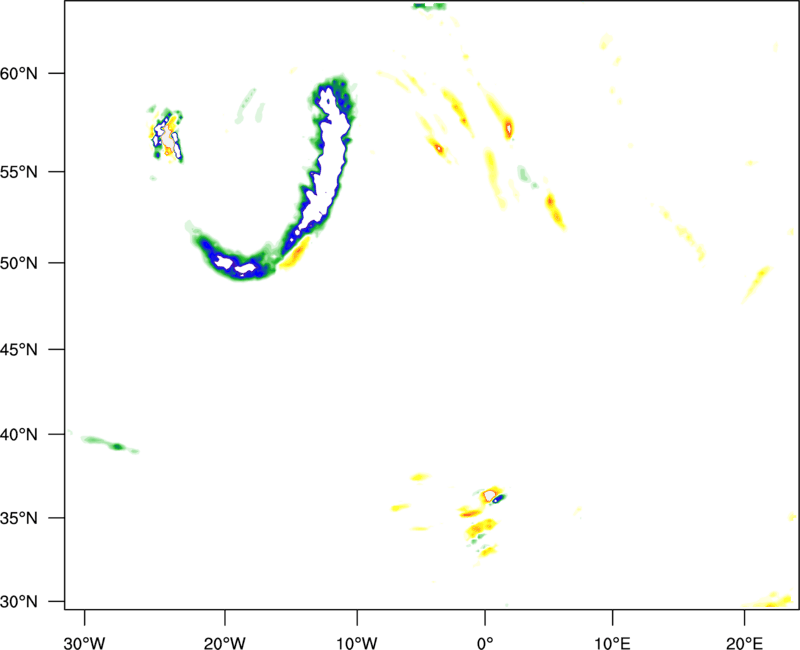Click the 40°N latitude label

(x=19, y=435)
